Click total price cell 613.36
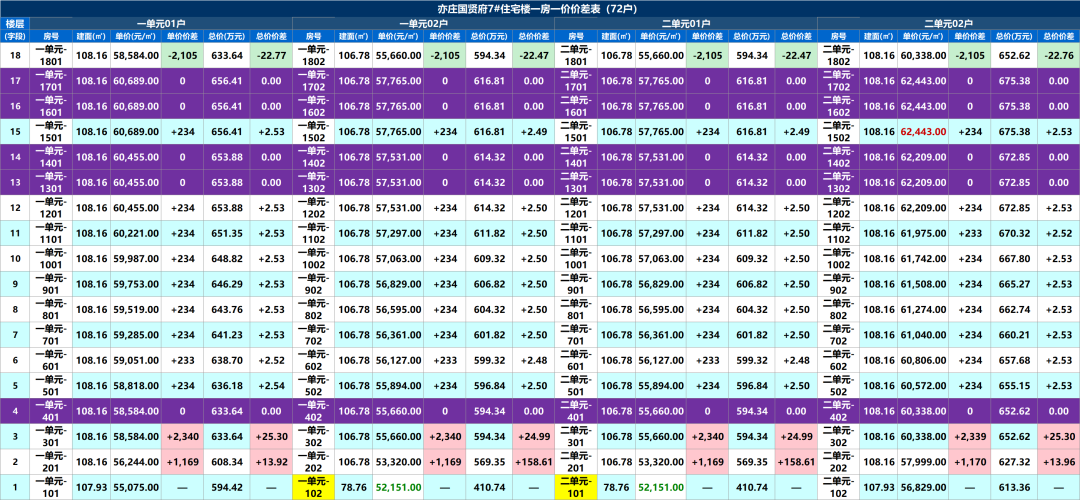This screenshot has height=500, width=1080. tap(1014, 488)
